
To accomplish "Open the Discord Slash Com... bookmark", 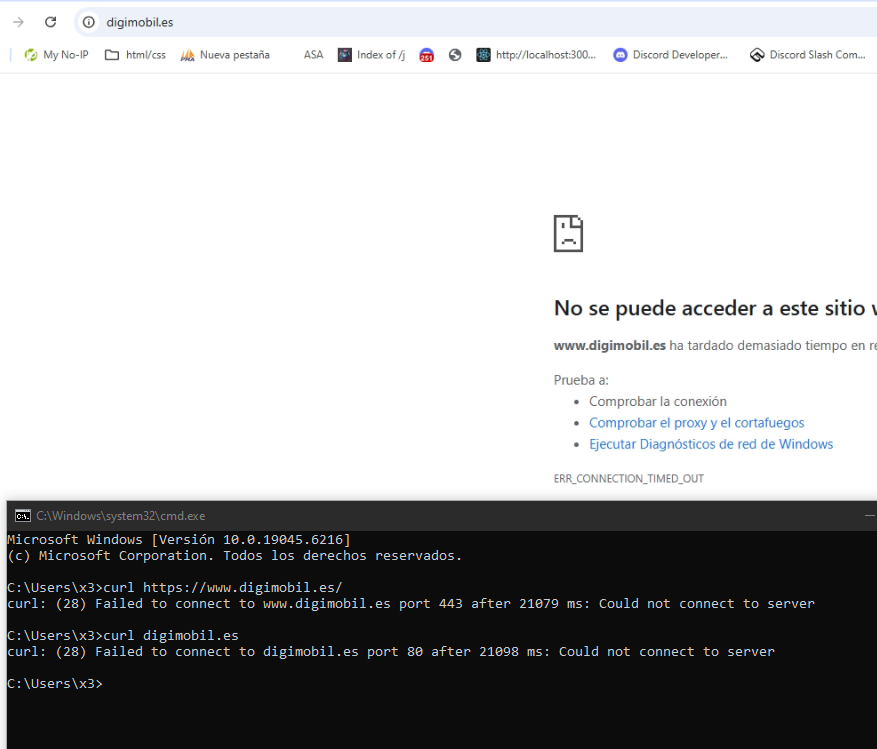I will pyautogui.click(x=808, y=55).
